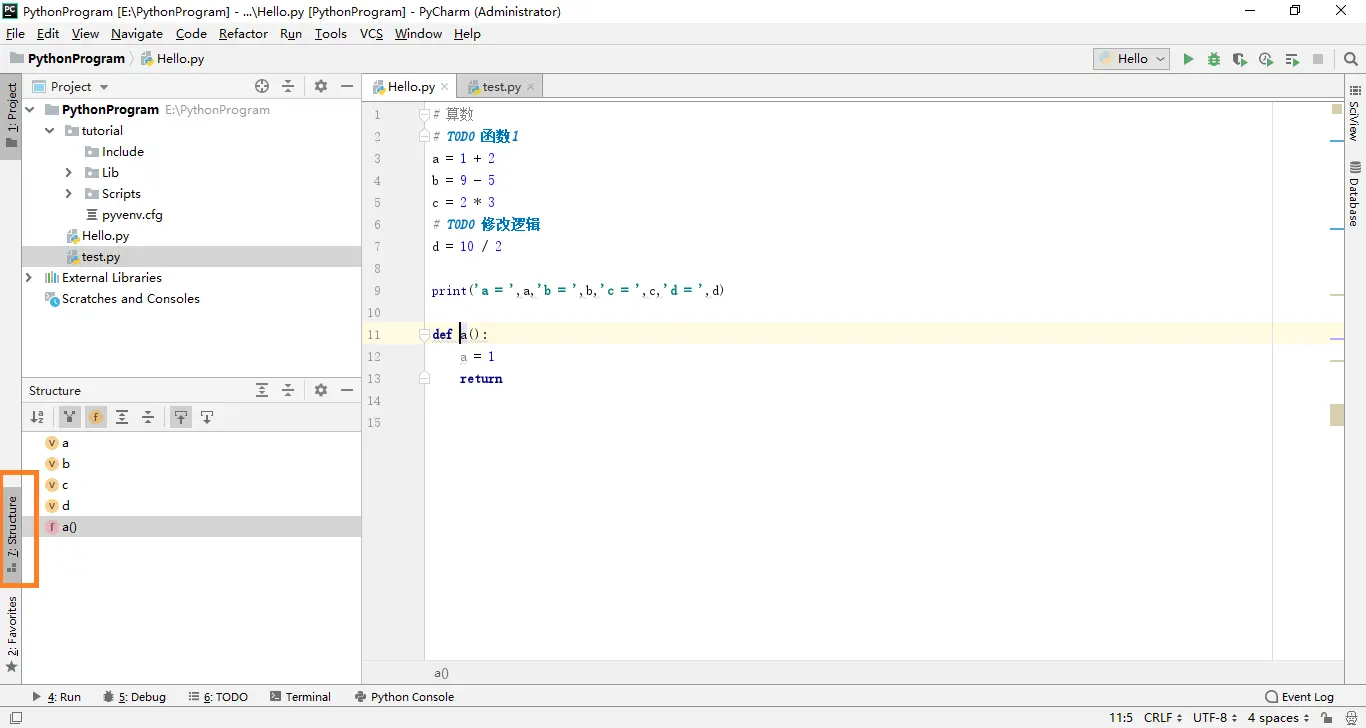Open the 5: Debug tool window
Viewport: 1366px width, 728px height.
point(134,697)
